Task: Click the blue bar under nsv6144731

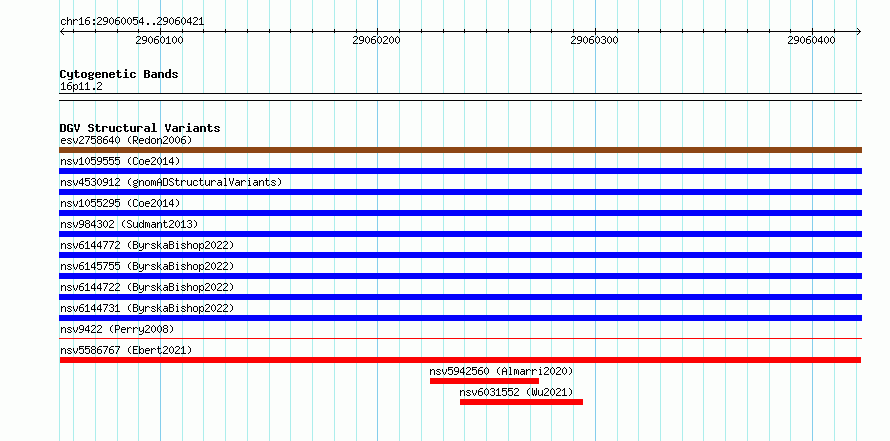Action: (461, 318)
